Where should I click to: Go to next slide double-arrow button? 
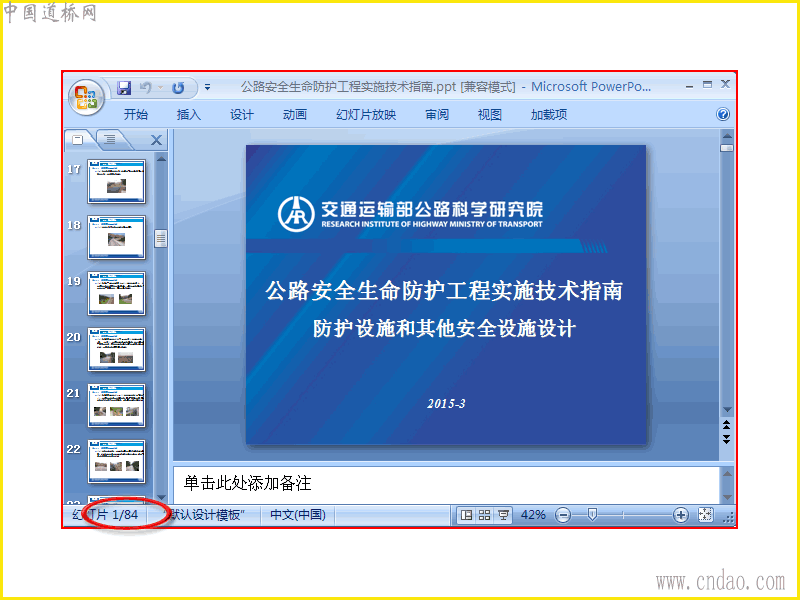pos(727,439)
